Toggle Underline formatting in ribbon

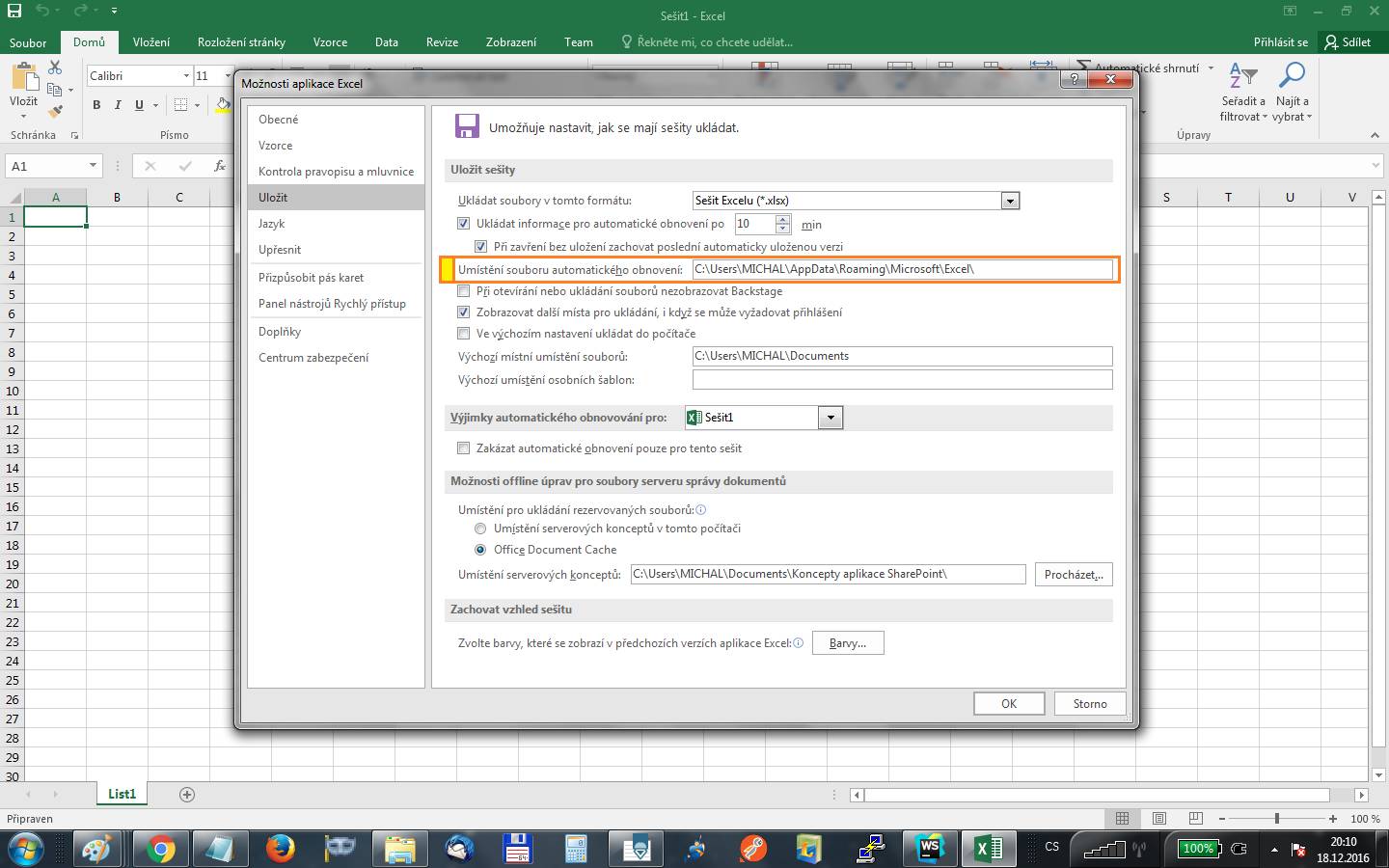pos(139,105)
